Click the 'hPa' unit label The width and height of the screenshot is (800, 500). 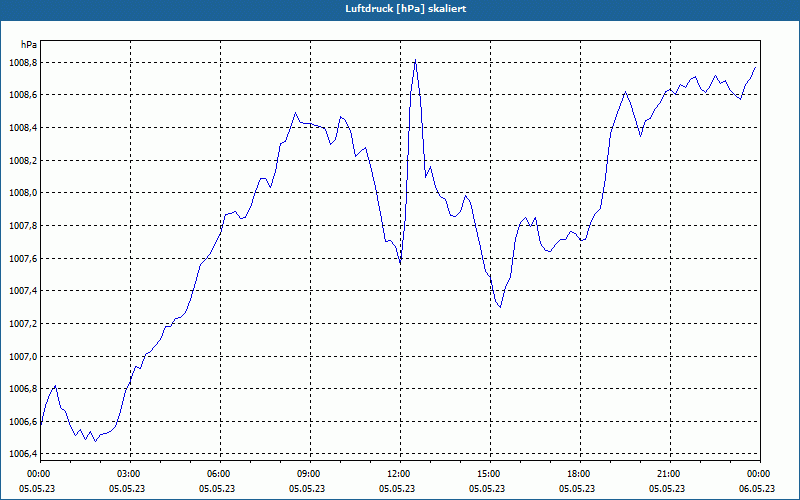click(29, 44)
